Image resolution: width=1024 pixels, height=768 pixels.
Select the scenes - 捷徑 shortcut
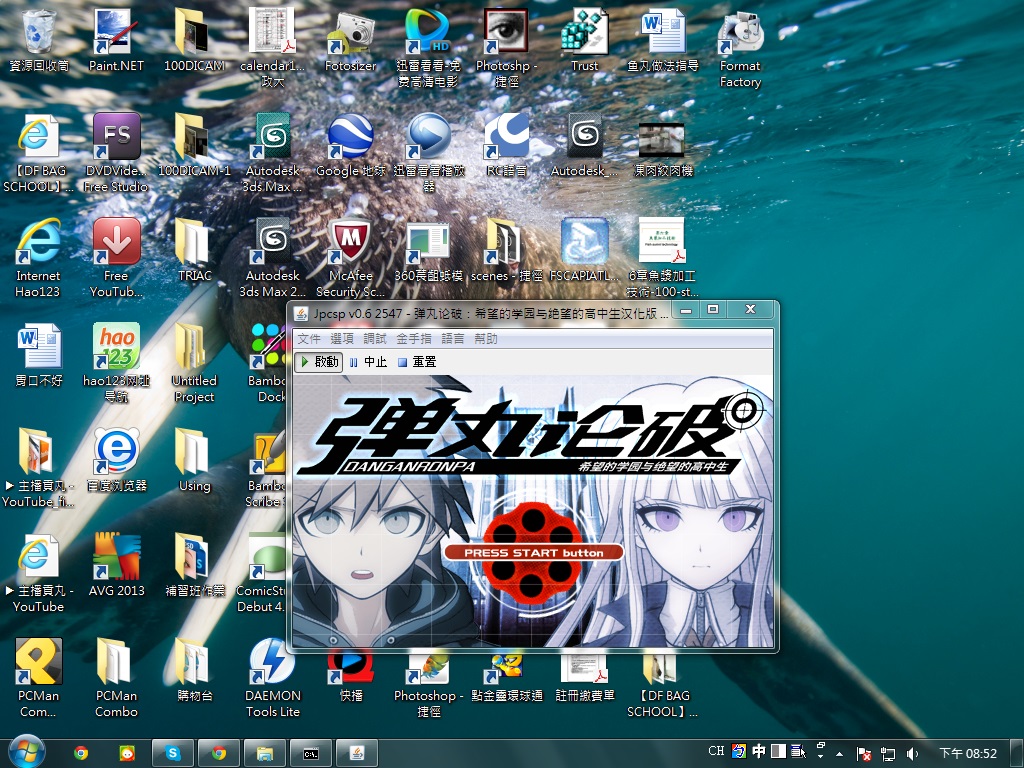pyautogui.click(x=507, y=251)
